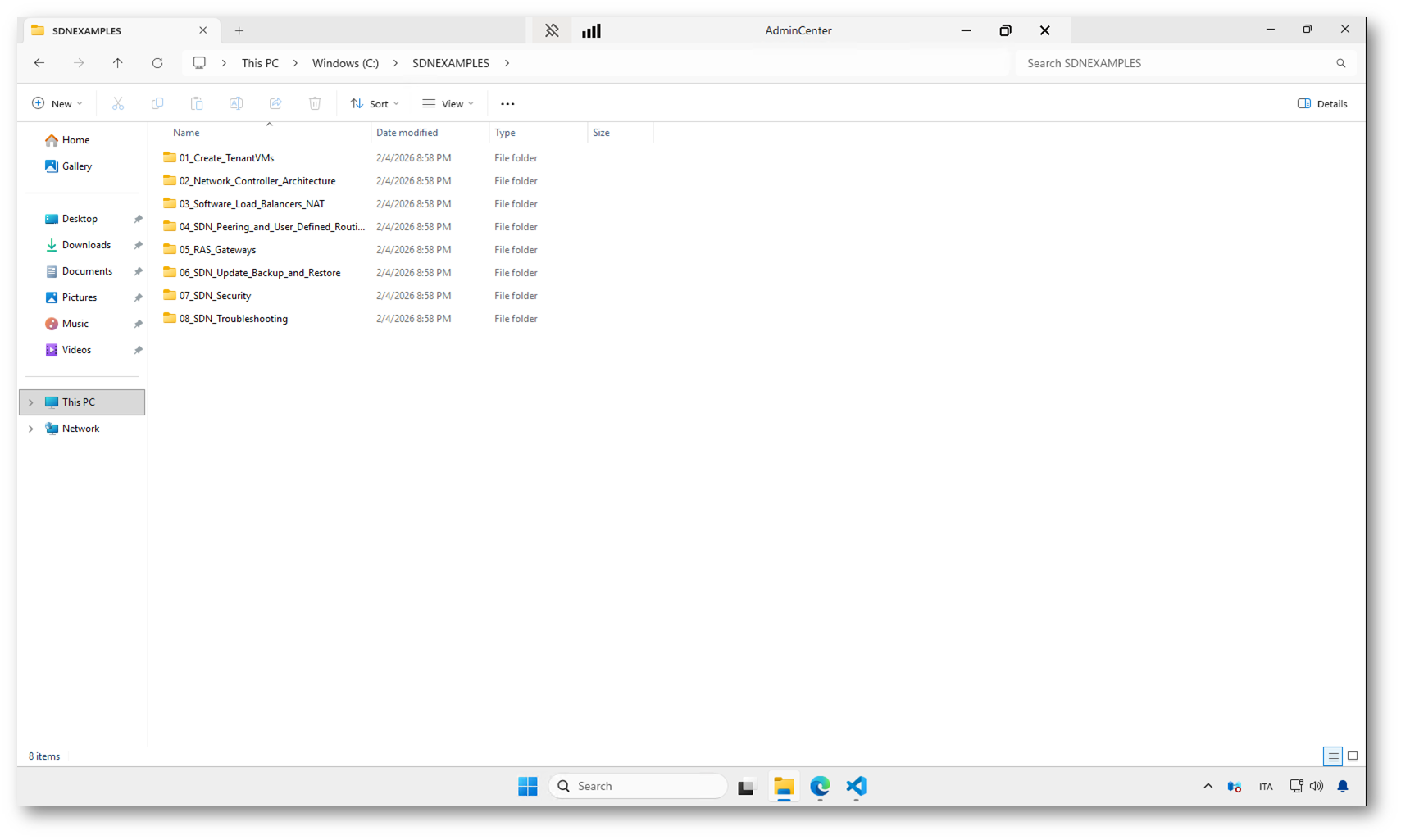The height and width of the screenshot is (840, 1401).
Task: Click the Search SDNEXAMPLES input field
Action: 1176,63
